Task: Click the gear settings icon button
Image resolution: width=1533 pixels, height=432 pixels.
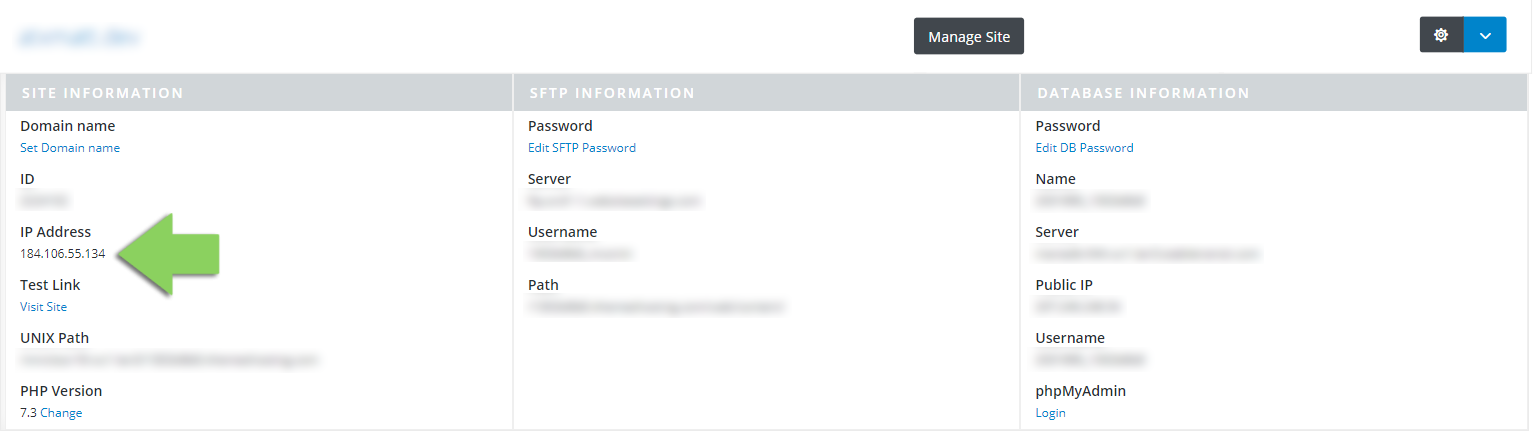Action: [1441, 35]
